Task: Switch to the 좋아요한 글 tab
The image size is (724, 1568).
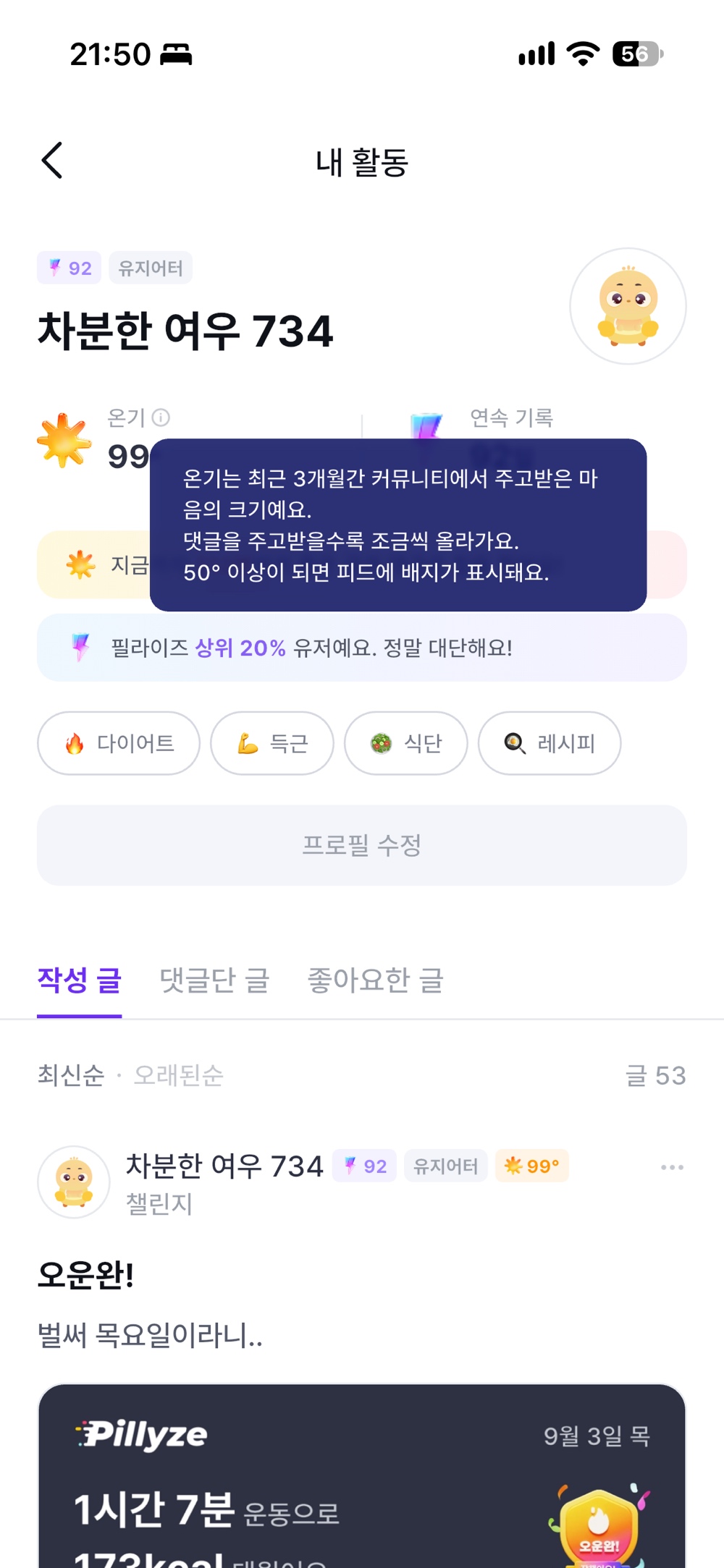Action: [x=375, y=980]
